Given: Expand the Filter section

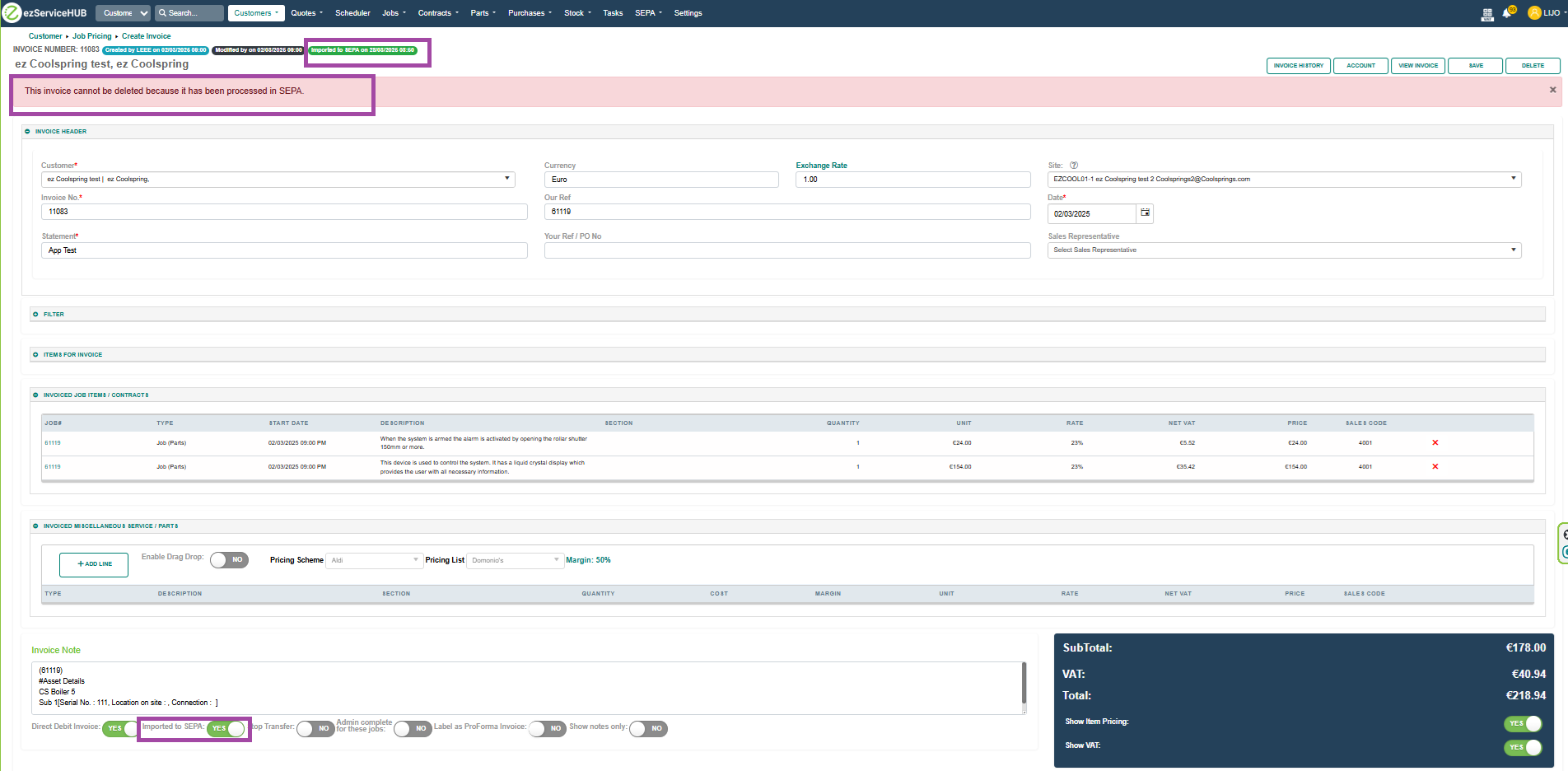Looking at the screenshot, I should point(54,315).
